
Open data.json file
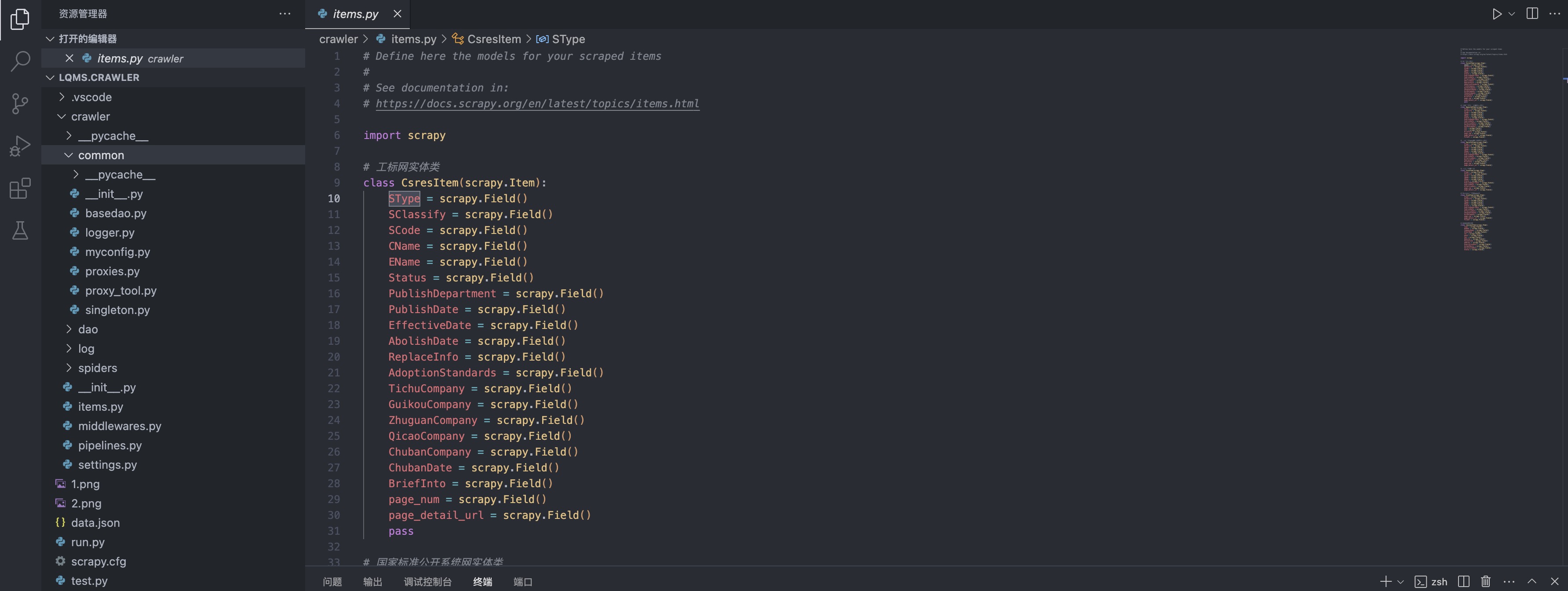pyautogui.click(x=174, y=523)
